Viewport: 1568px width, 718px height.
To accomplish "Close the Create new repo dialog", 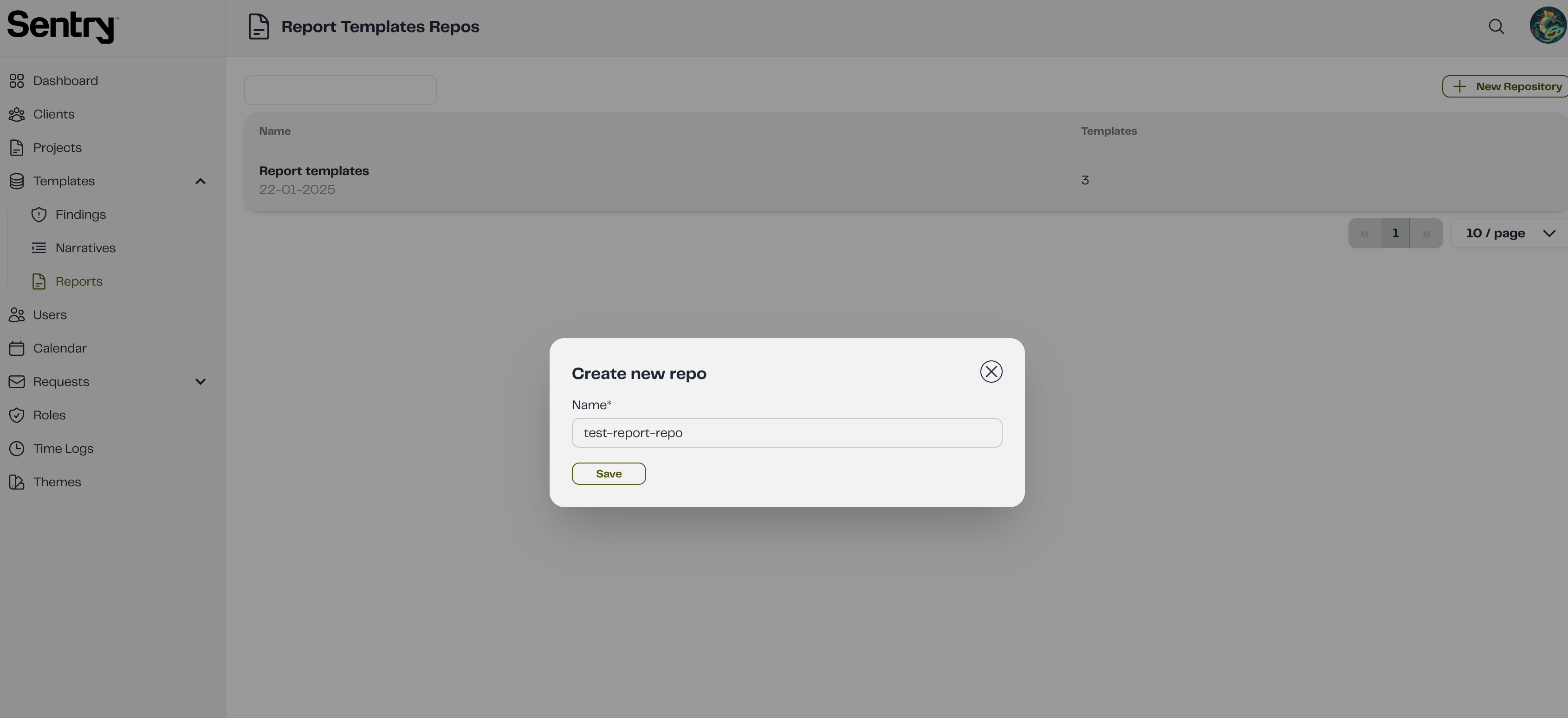I will point(991,372).
